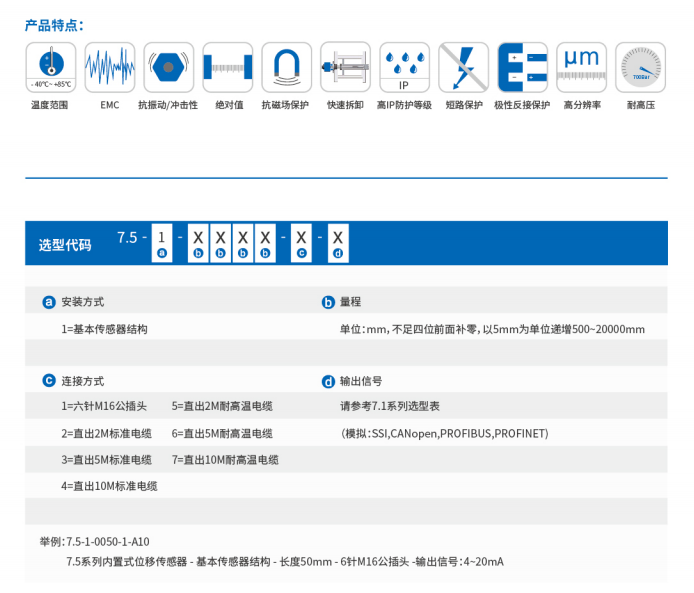The image size is (694, 593).
Task: Select the absolute value ruler icon
Action: 227,68
